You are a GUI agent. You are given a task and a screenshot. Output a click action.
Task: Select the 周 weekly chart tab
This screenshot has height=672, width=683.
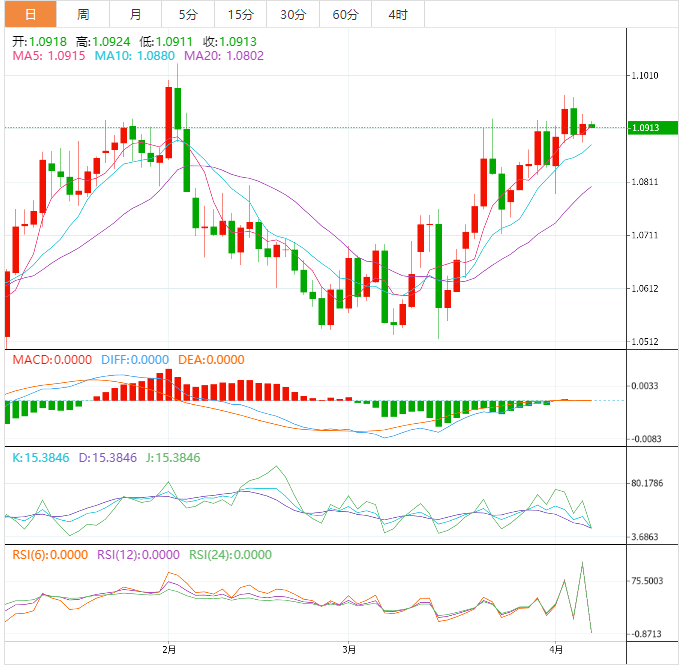point(83,14)
